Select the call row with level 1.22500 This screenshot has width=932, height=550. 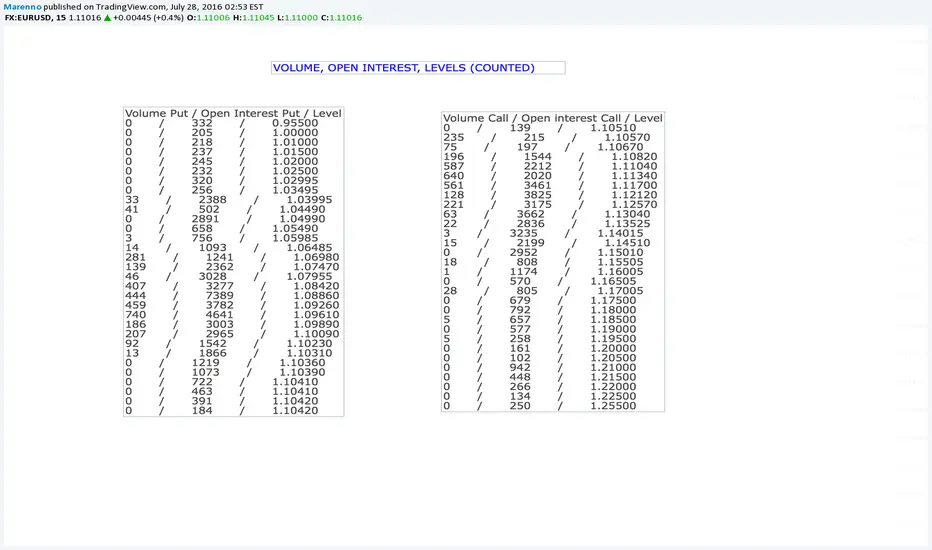540,396
